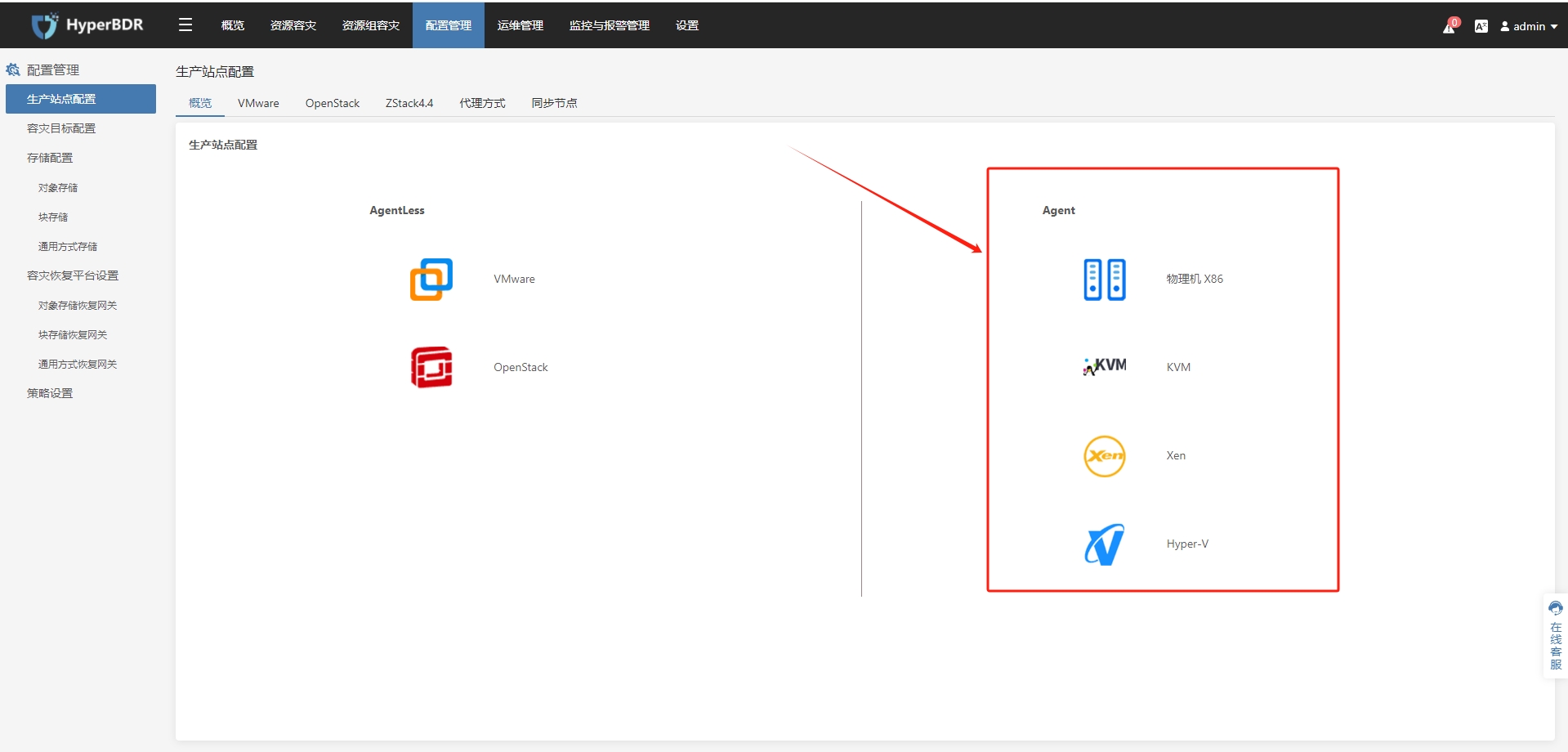Viewport: 1568px width, 752px height.
Task: Click the Agent heading
Action: pyautogui.click(x=1059, y=211)
